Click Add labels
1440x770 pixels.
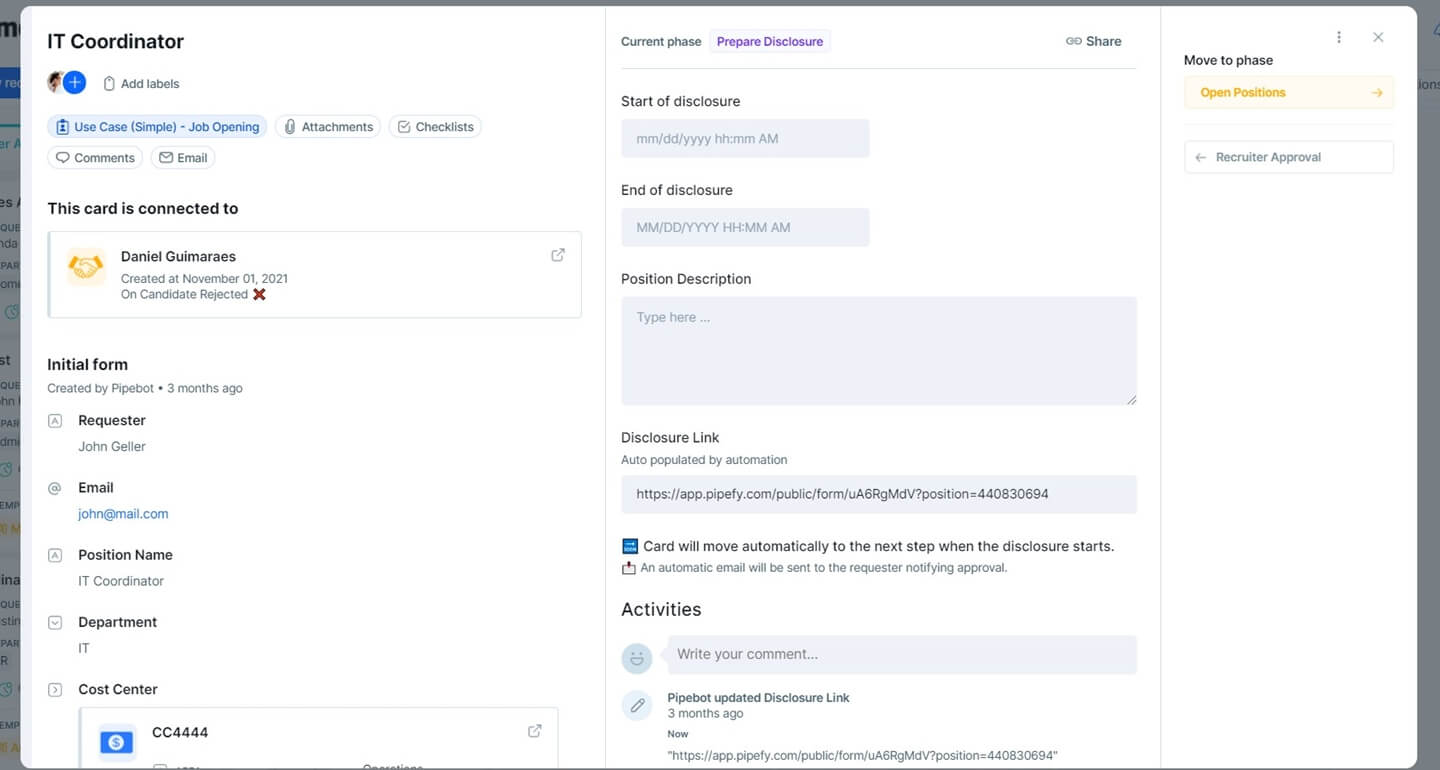click(x=141, y=84)
